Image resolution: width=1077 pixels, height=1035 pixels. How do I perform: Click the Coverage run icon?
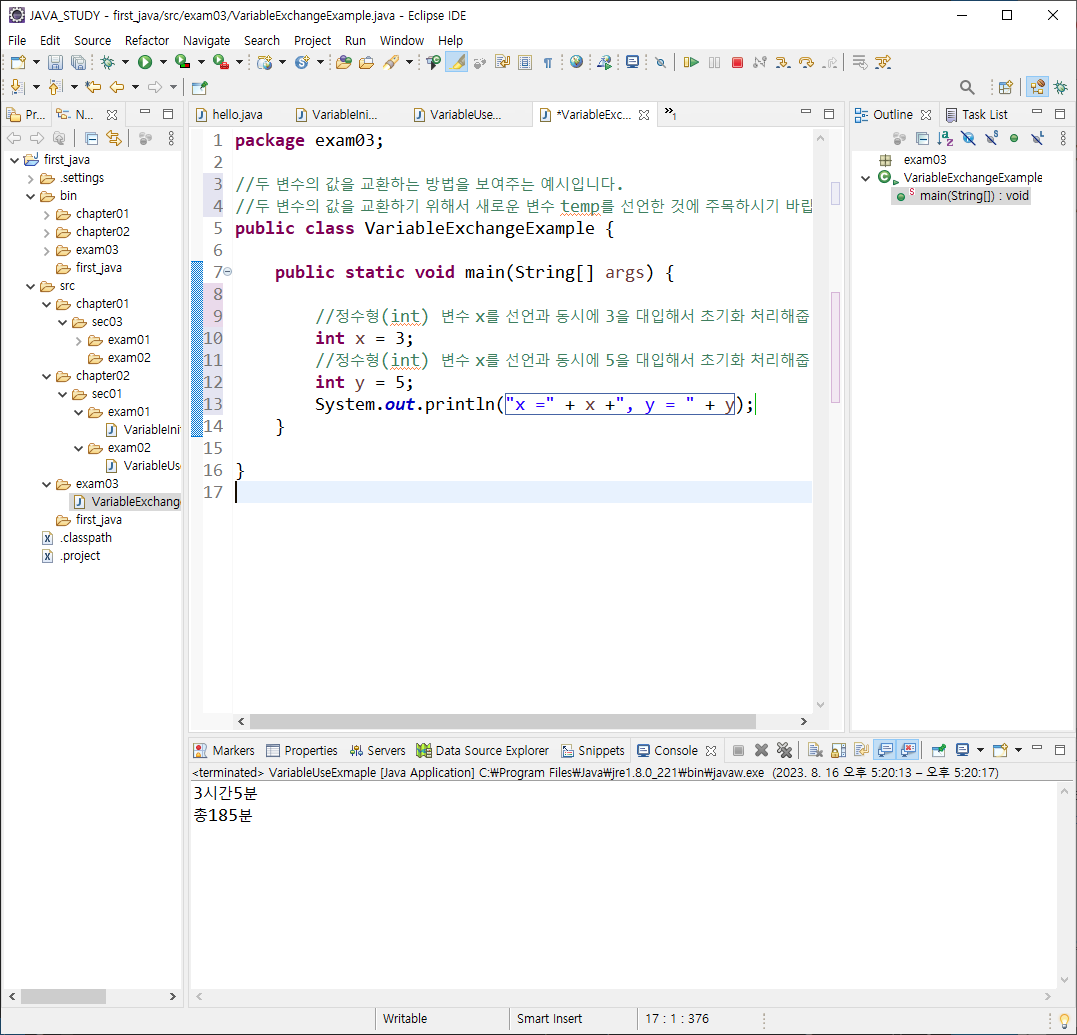pos(182,62)
